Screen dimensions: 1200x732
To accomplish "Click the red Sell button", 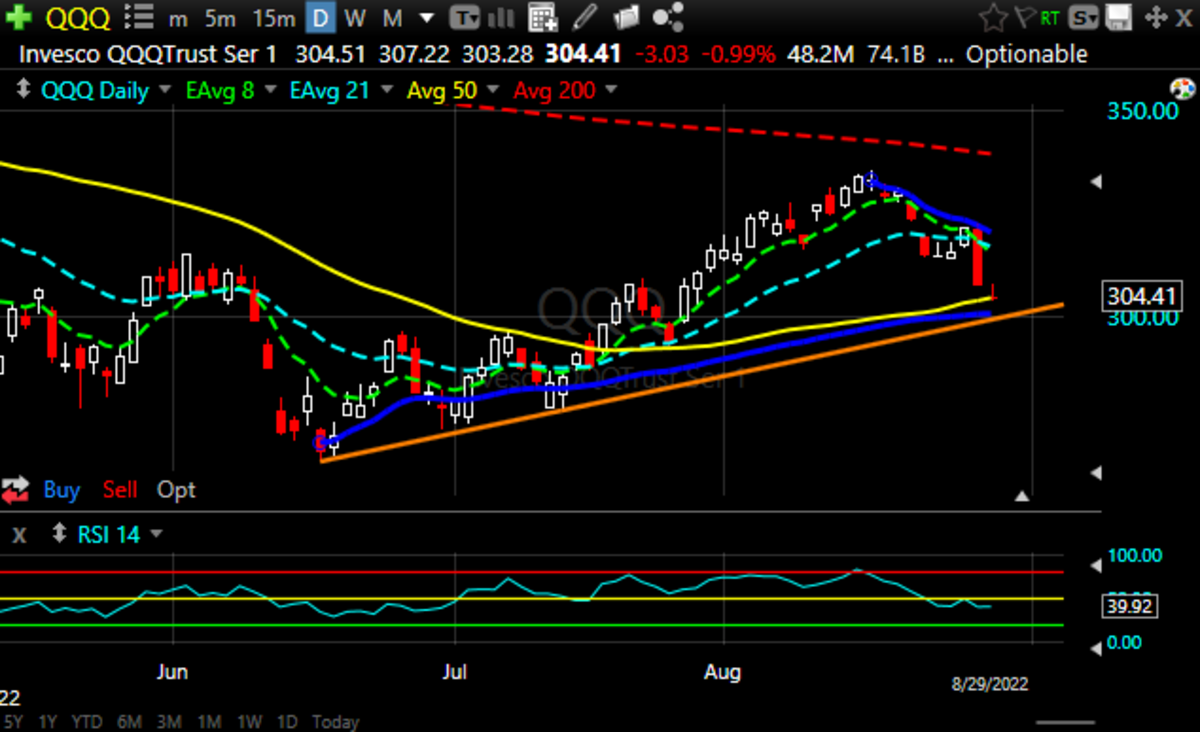I will coord(121,490).
